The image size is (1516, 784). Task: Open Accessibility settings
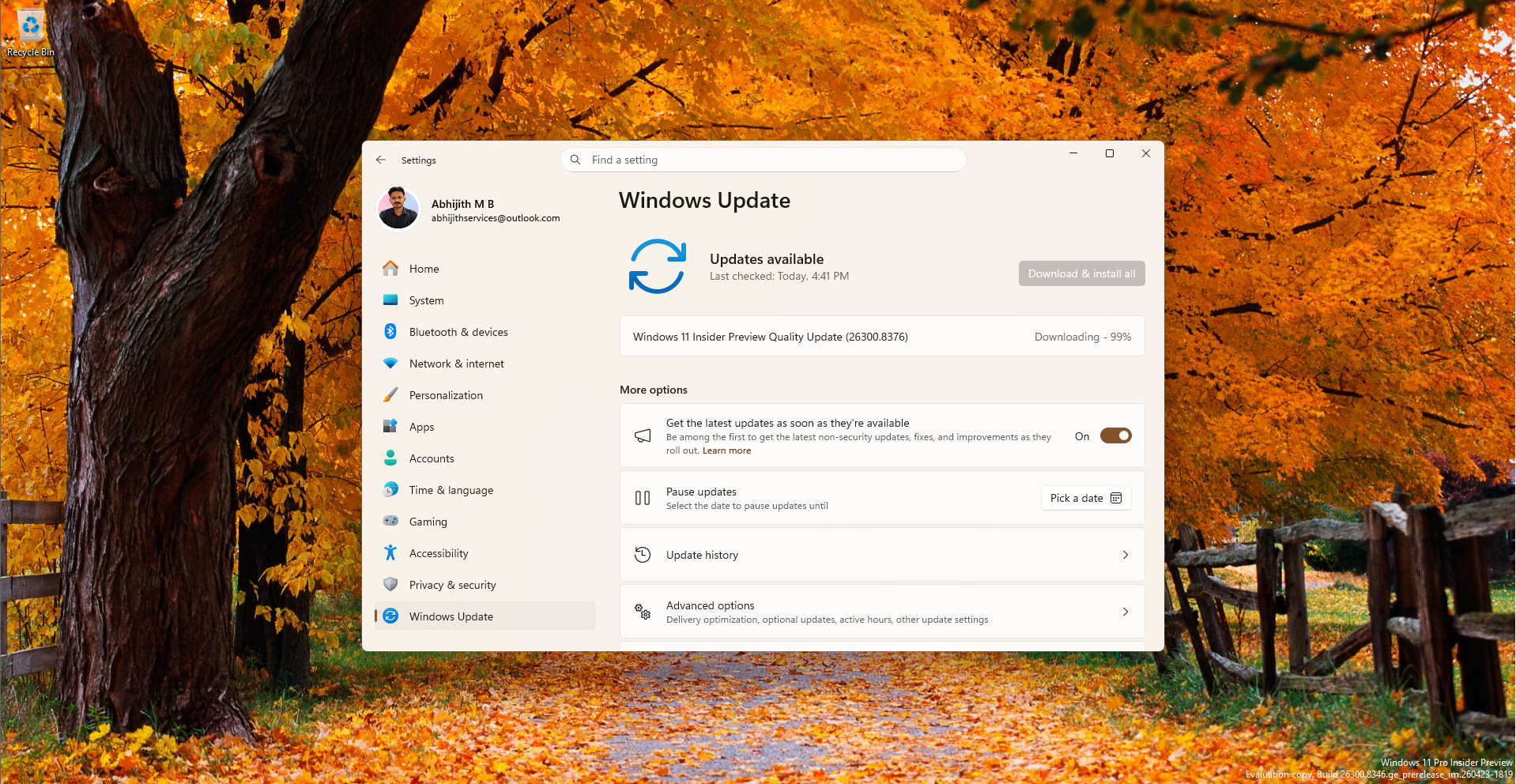[x=485, y=553]
